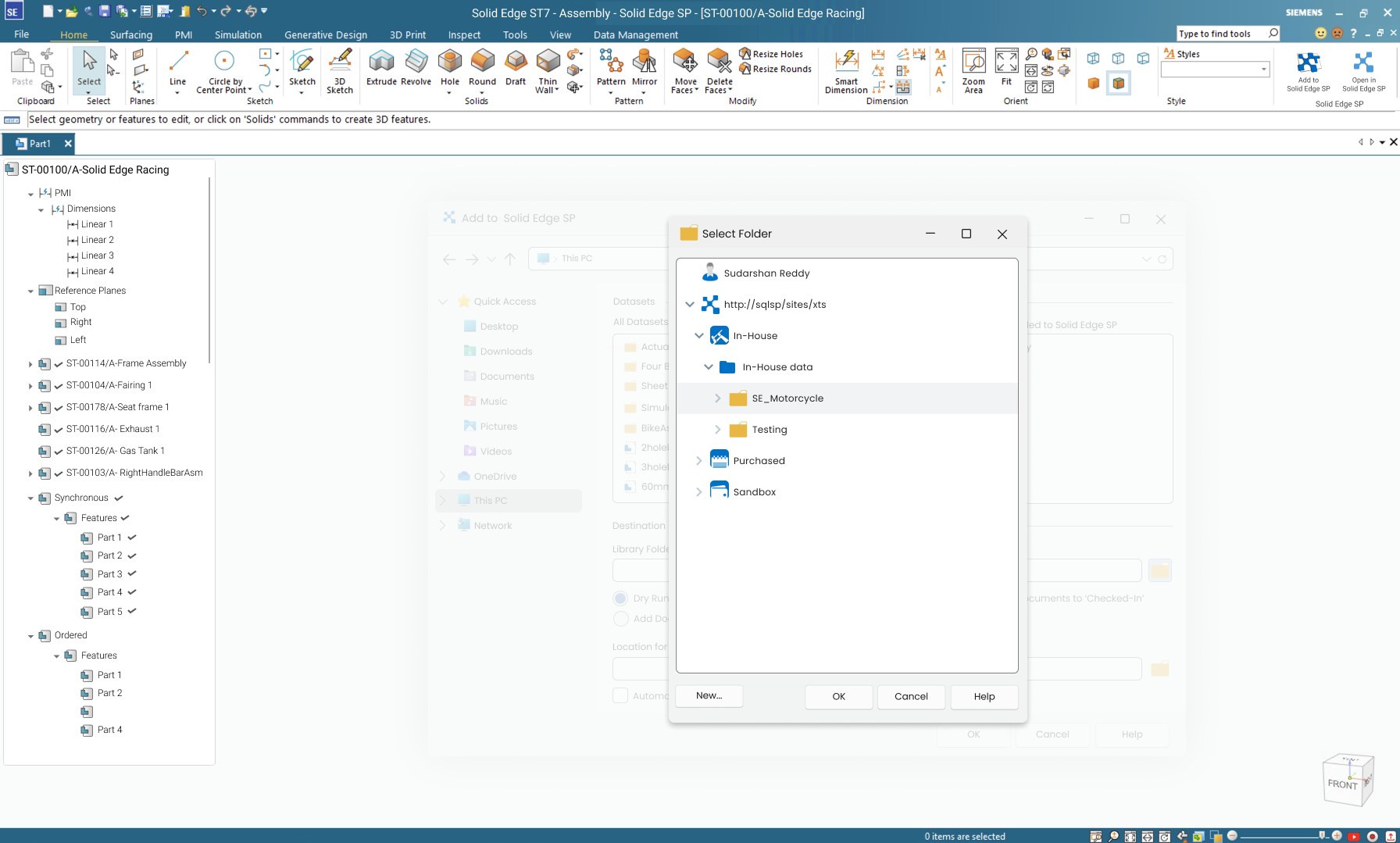Switch to the PMI ribbon tab
Image resolution: width=1400 pixels, height=843 pixels.
(x=184, y=35)
